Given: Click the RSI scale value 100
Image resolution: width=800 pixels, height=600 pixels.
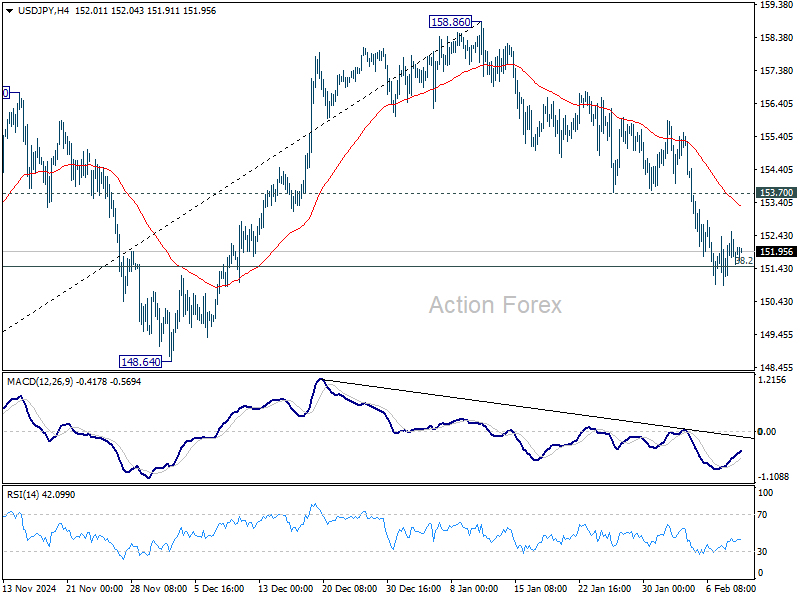Looking at the screenshot, I should coord(766,493).
